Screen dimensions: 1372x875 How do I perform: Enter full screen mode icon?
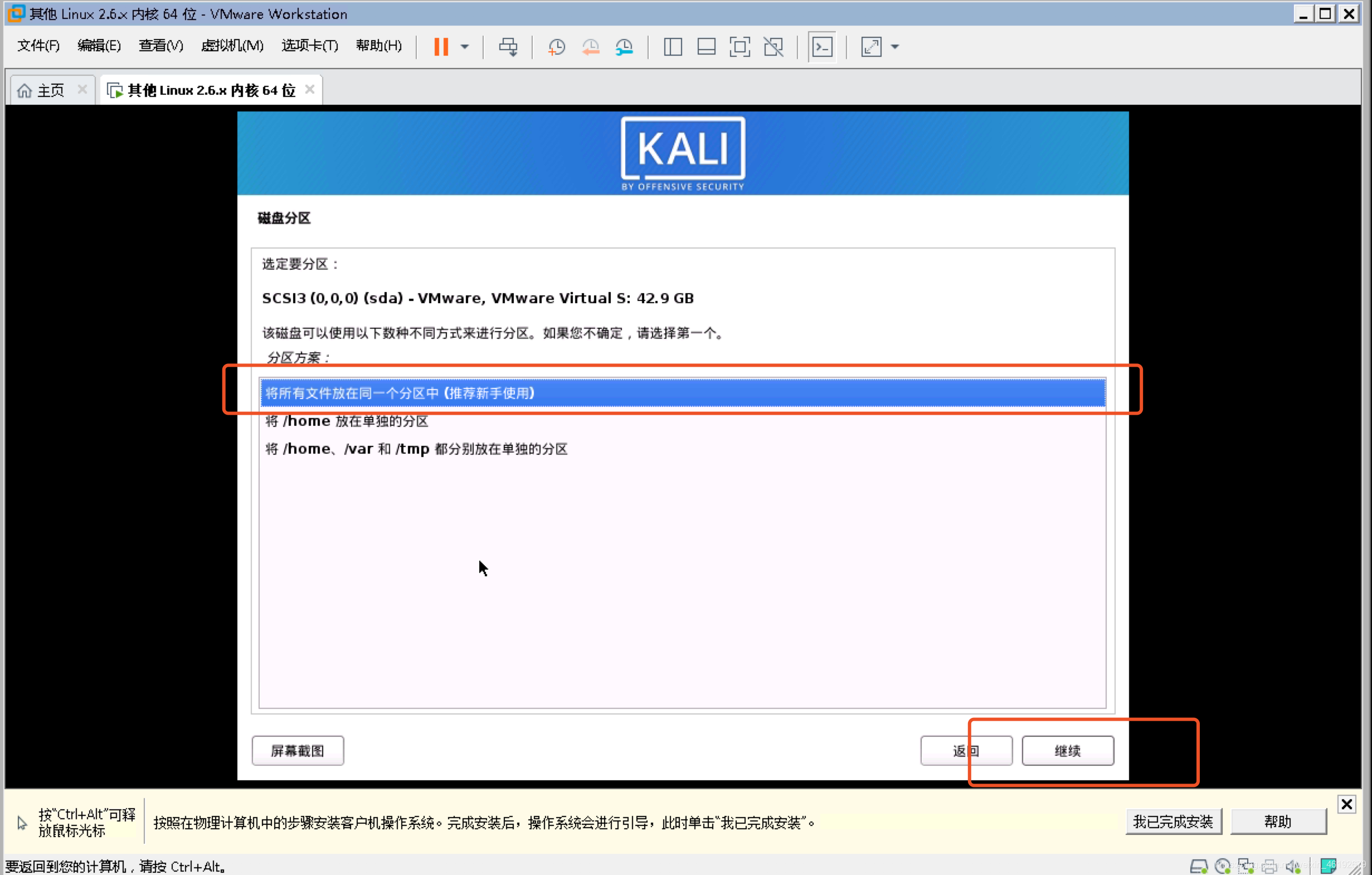(x=739, y=47)
